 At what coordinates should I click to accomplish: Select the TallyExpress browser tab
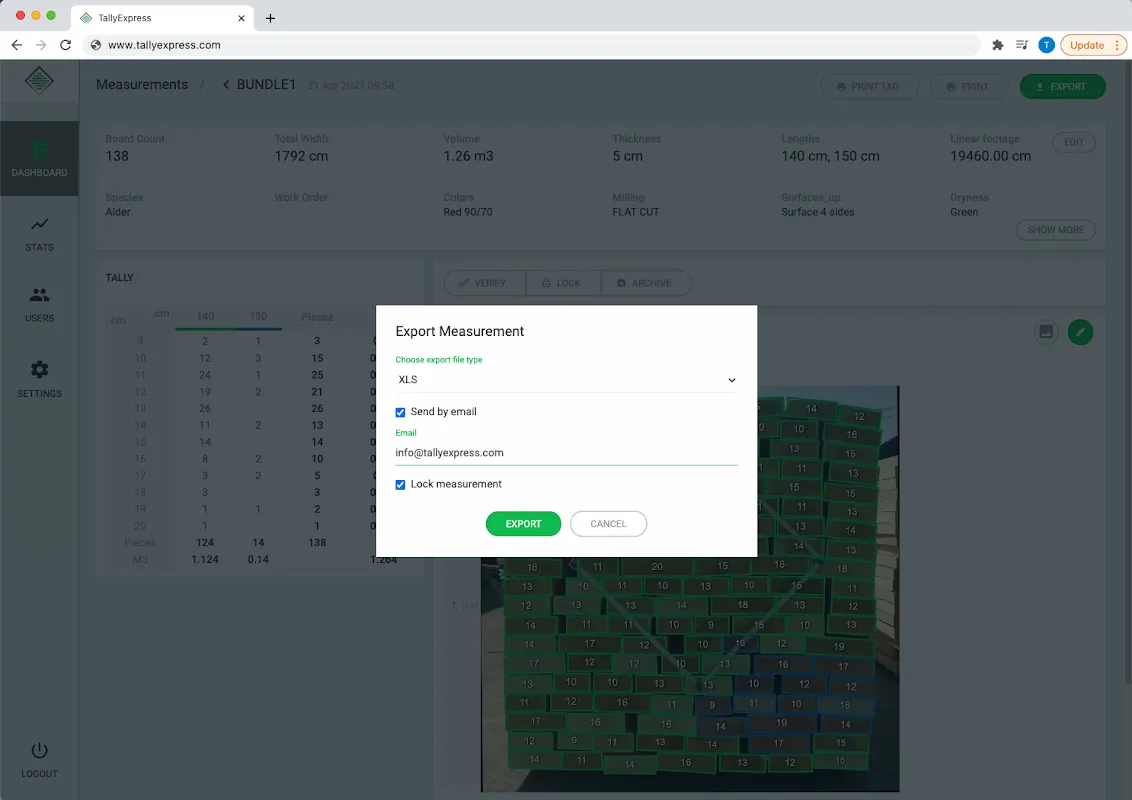(x=162, y=18)
